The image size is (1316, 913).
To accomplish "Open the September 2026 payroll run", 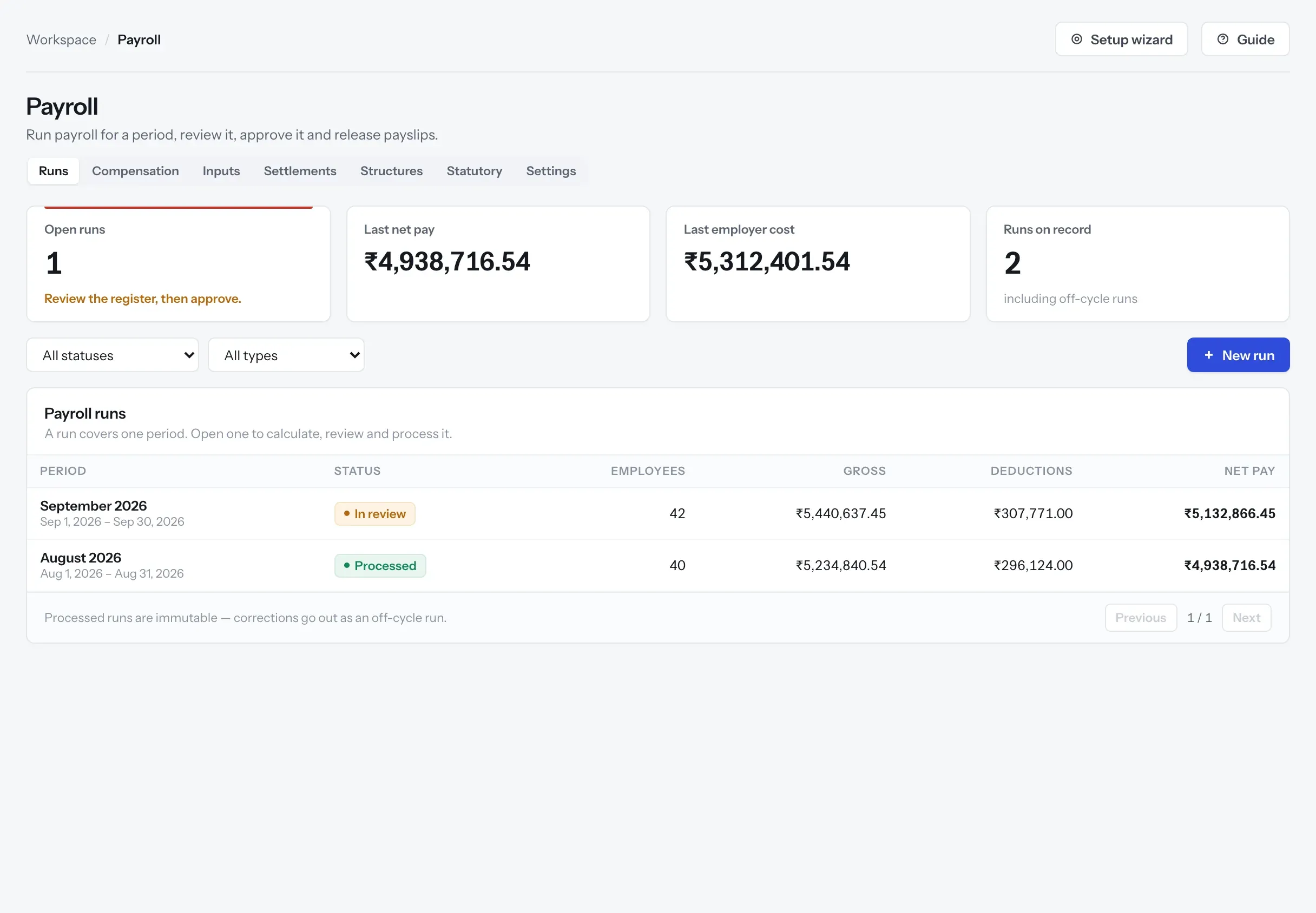I will [x=658, y=514].
